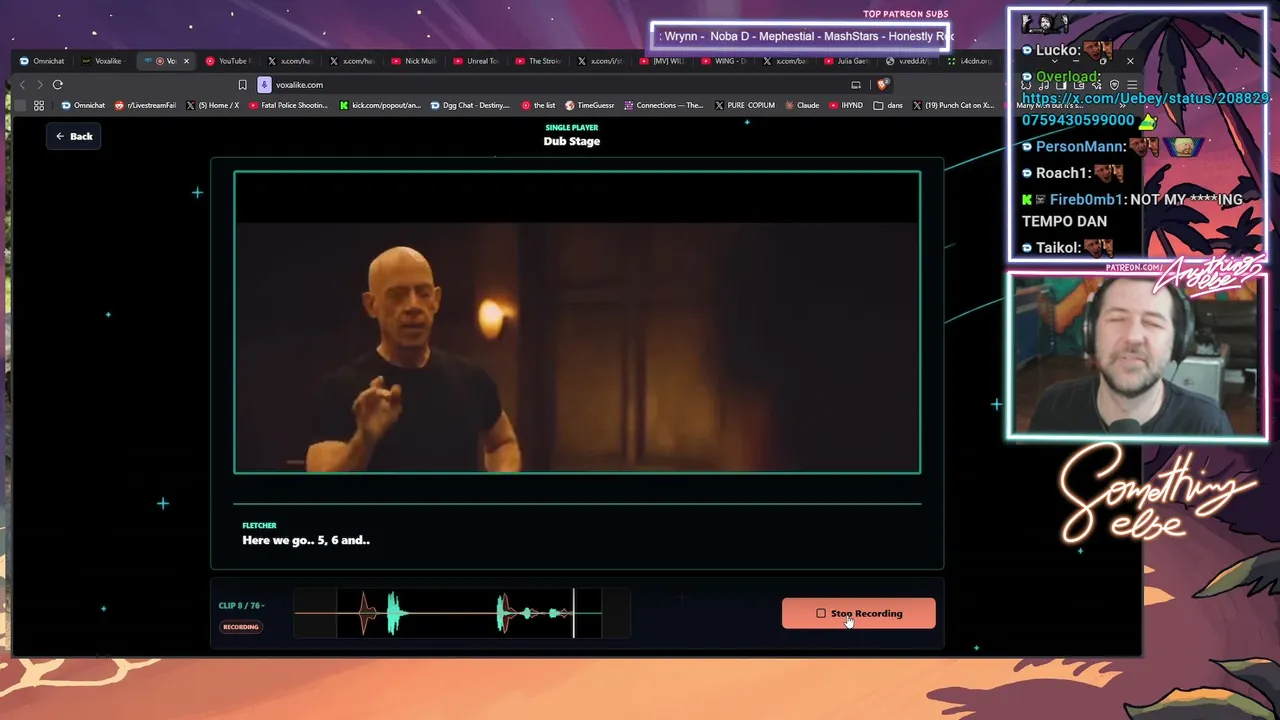Switch to the WING YouTube tab

[x=725, y=61]
